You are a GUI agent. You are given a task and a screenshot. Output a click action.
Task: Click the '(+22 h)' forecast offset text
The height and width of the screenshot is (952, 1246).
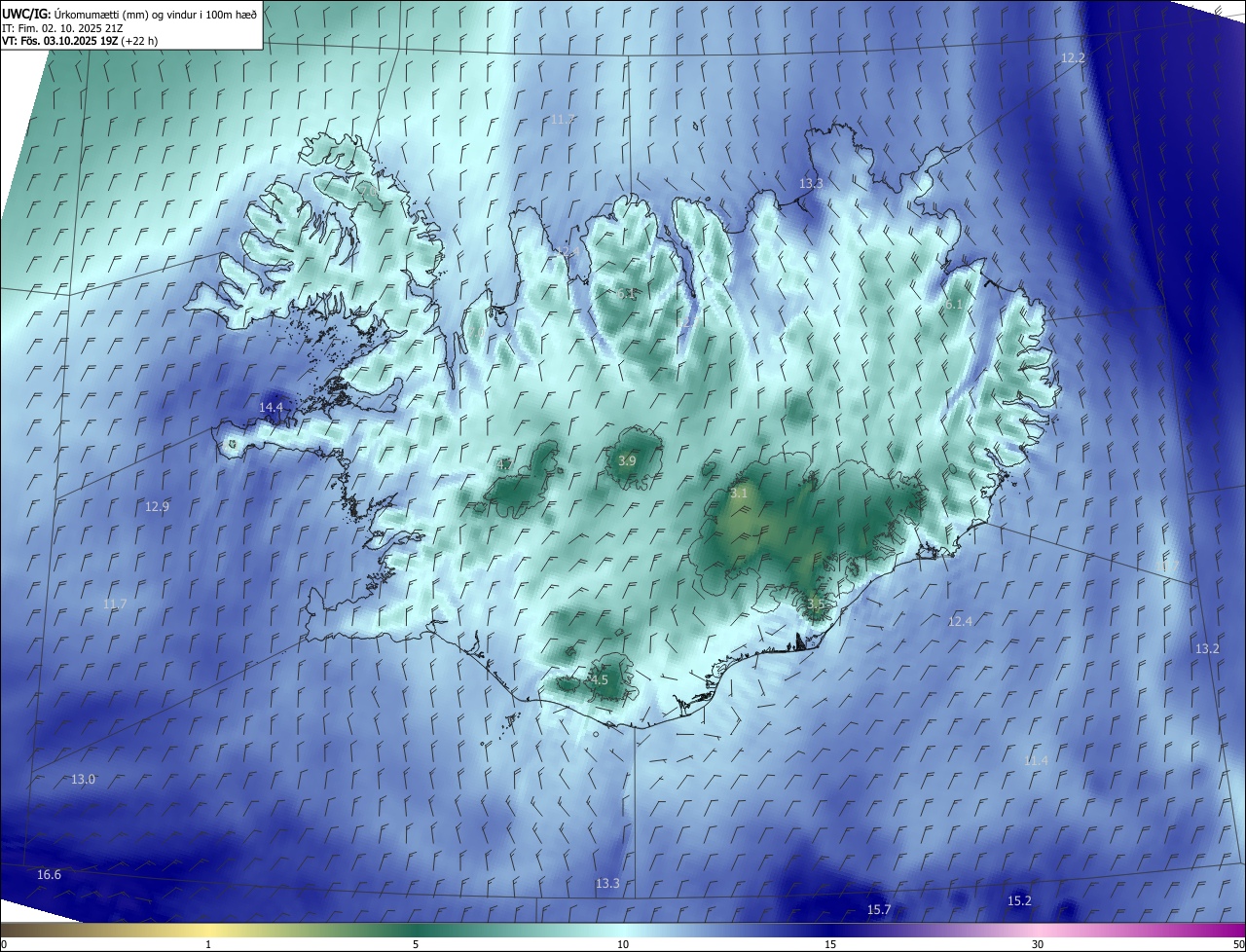click(x=141, y=41)
